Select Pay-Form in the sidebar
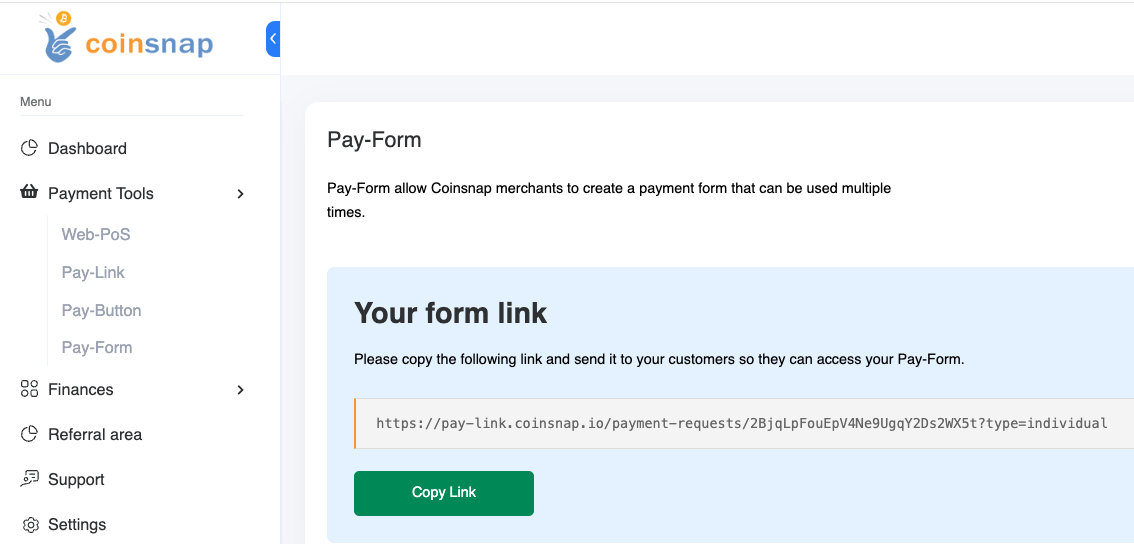The width and height of the screenshot is (1134, 544). click(x=97, y=347)
